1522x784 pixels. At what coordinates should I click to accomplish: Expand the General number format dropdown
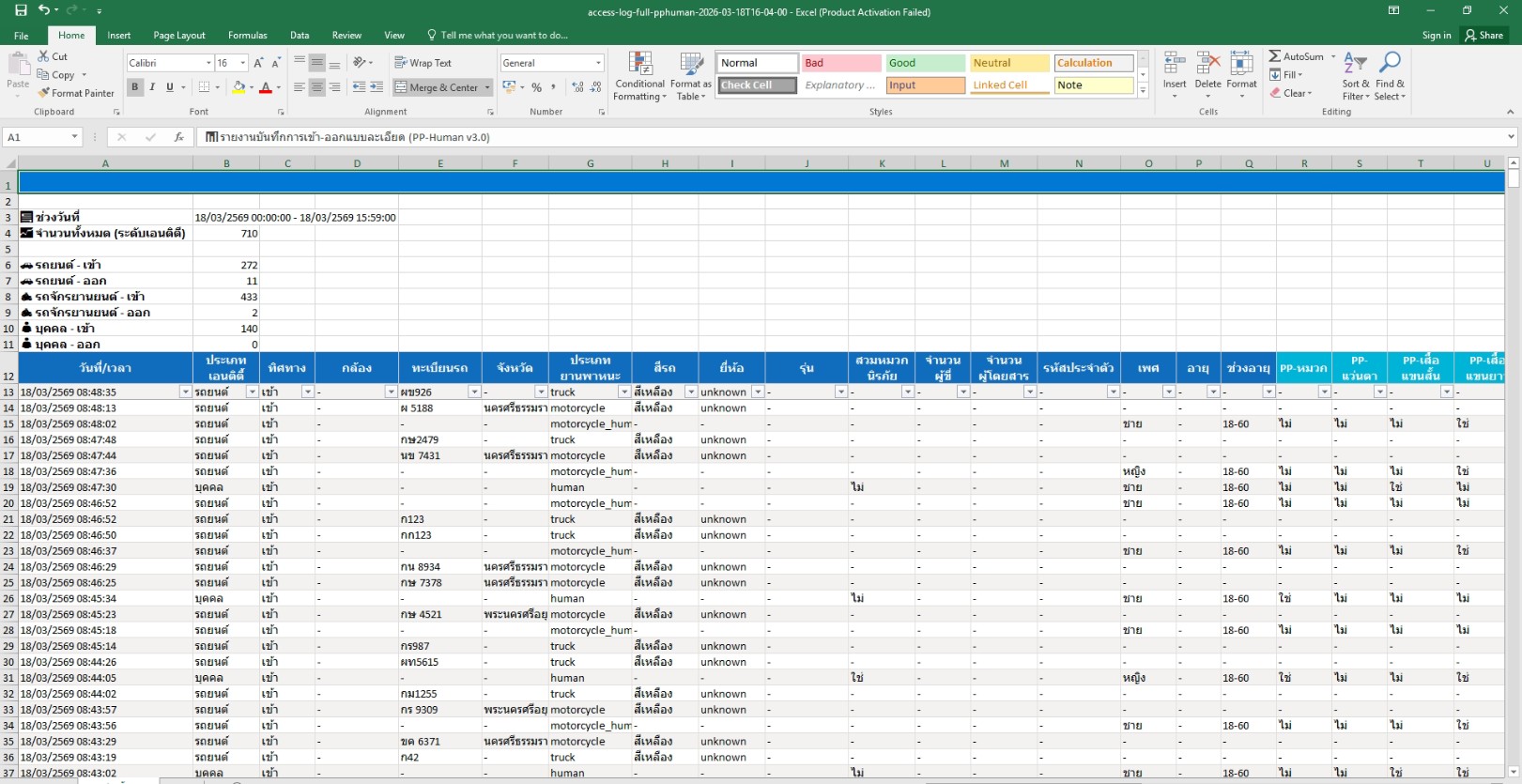tap(598, 63)
